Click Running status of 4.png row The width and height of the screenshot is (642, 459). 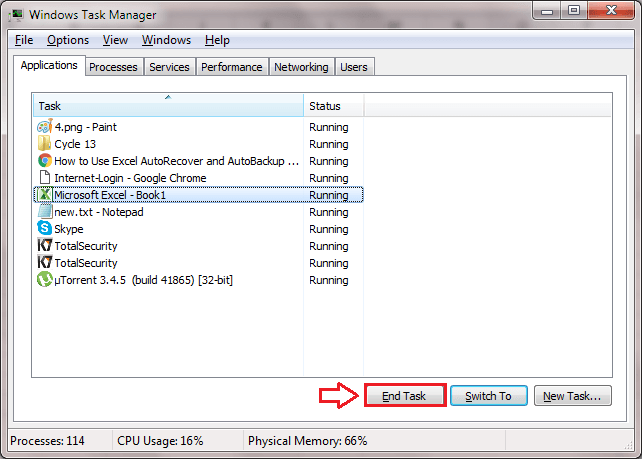[329, 127]
